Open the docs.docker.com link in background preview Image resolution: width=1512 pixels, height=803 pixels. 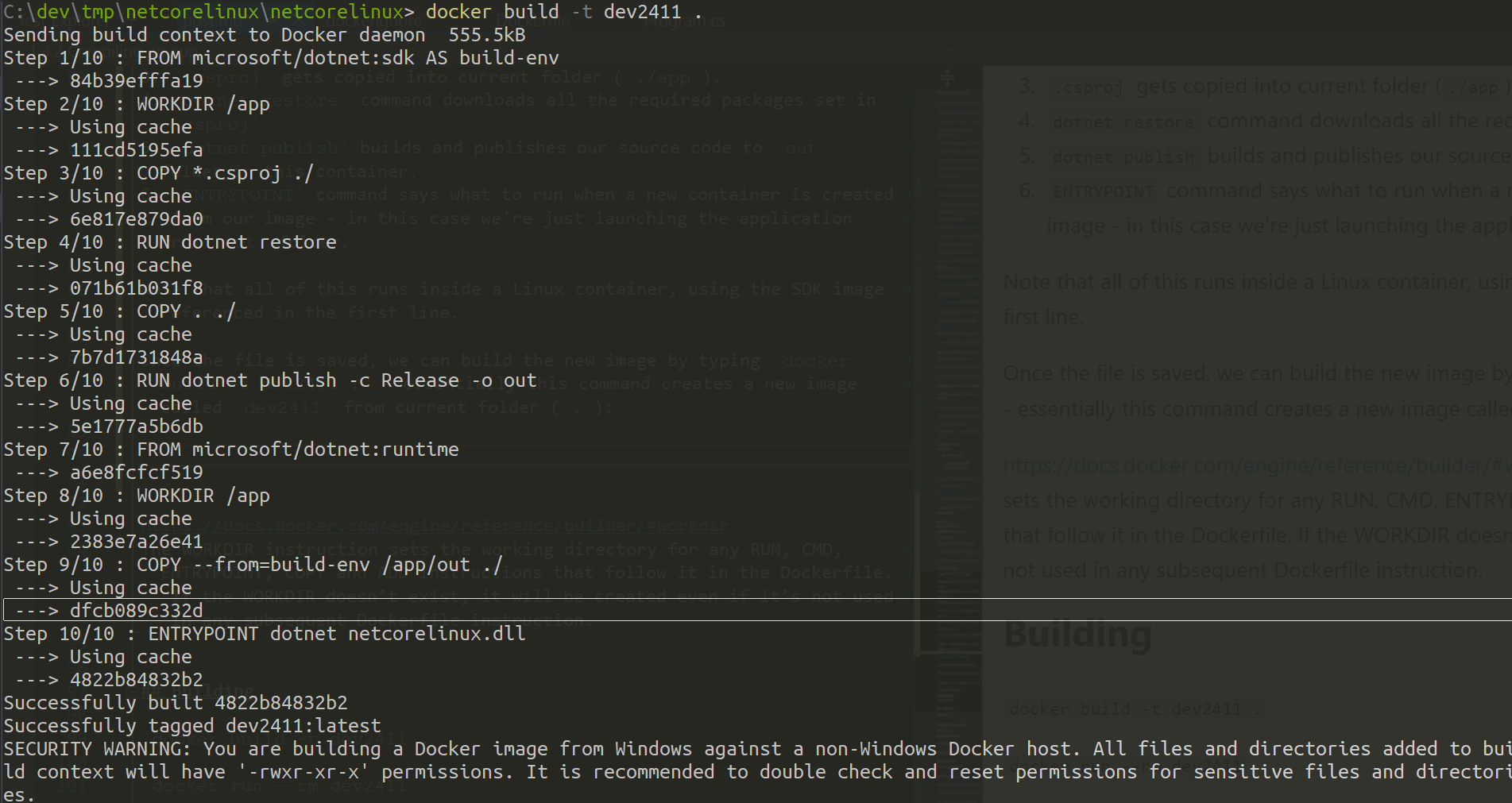point(1257,465)
